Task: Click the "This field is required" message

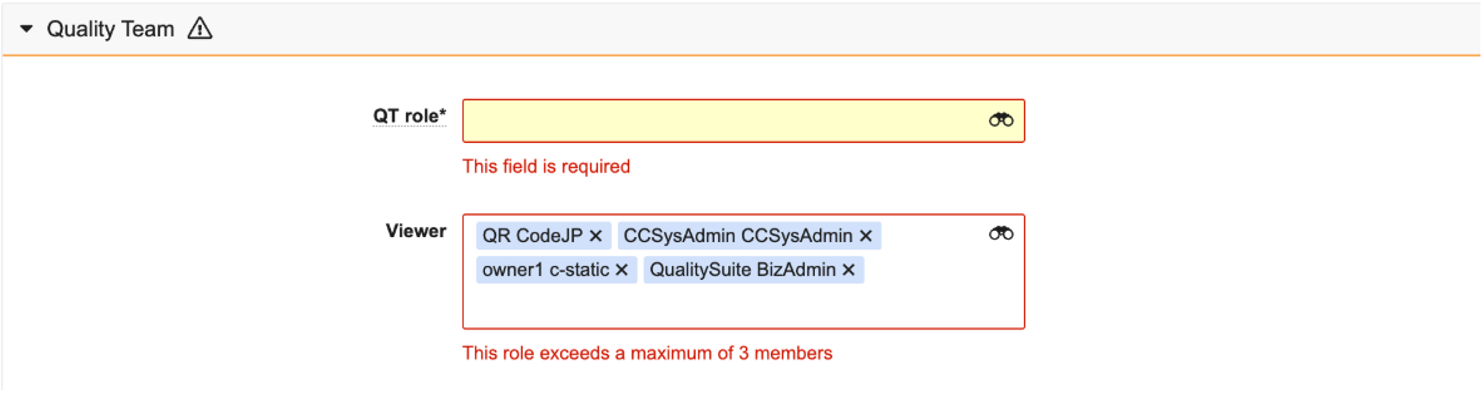Action: pyautogui.click(x=546, y=167)
